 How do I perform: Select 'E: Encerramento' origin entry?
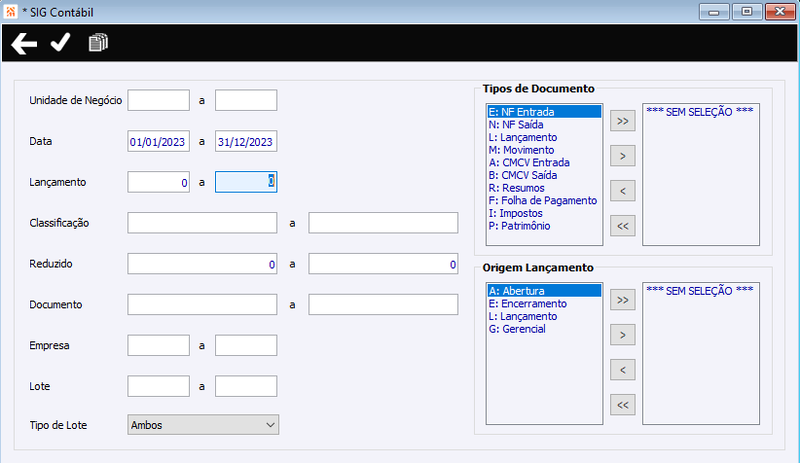pyautogui.click(x=544, y=304)
